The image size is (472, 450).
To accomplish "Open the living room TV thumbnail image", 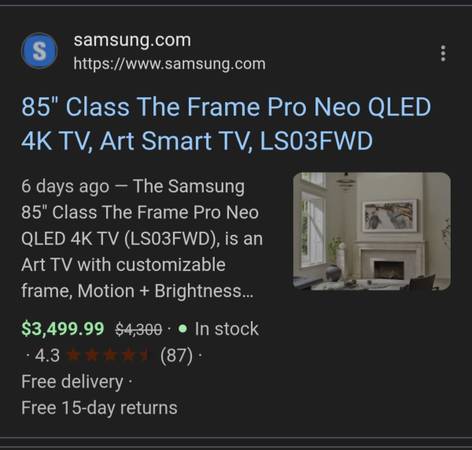I will (372, 231).
